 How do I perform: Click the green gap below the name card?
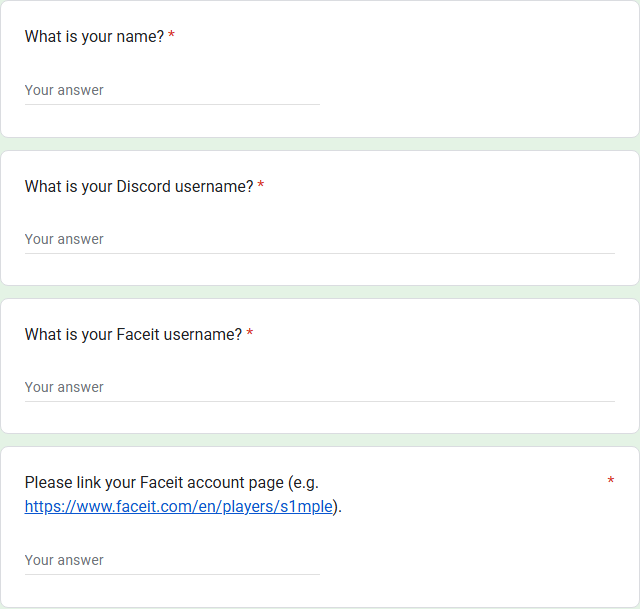[320, 144]
